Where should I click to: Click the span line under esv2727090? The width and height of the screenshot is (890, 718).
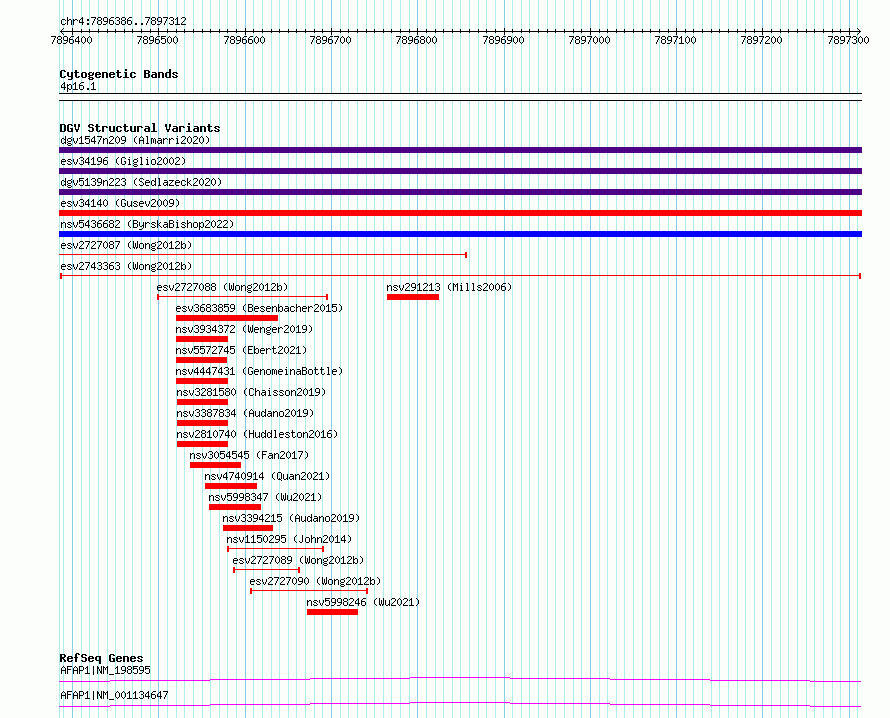coord(309,591)
